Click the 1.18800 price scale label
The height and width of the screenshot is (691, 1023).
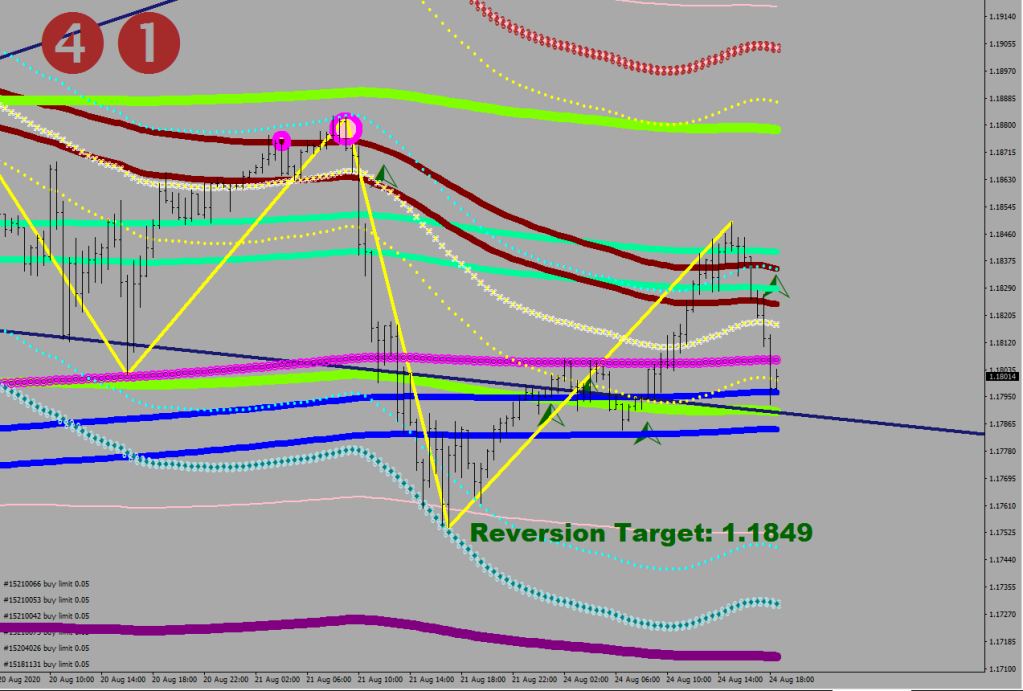[1000, 125]
